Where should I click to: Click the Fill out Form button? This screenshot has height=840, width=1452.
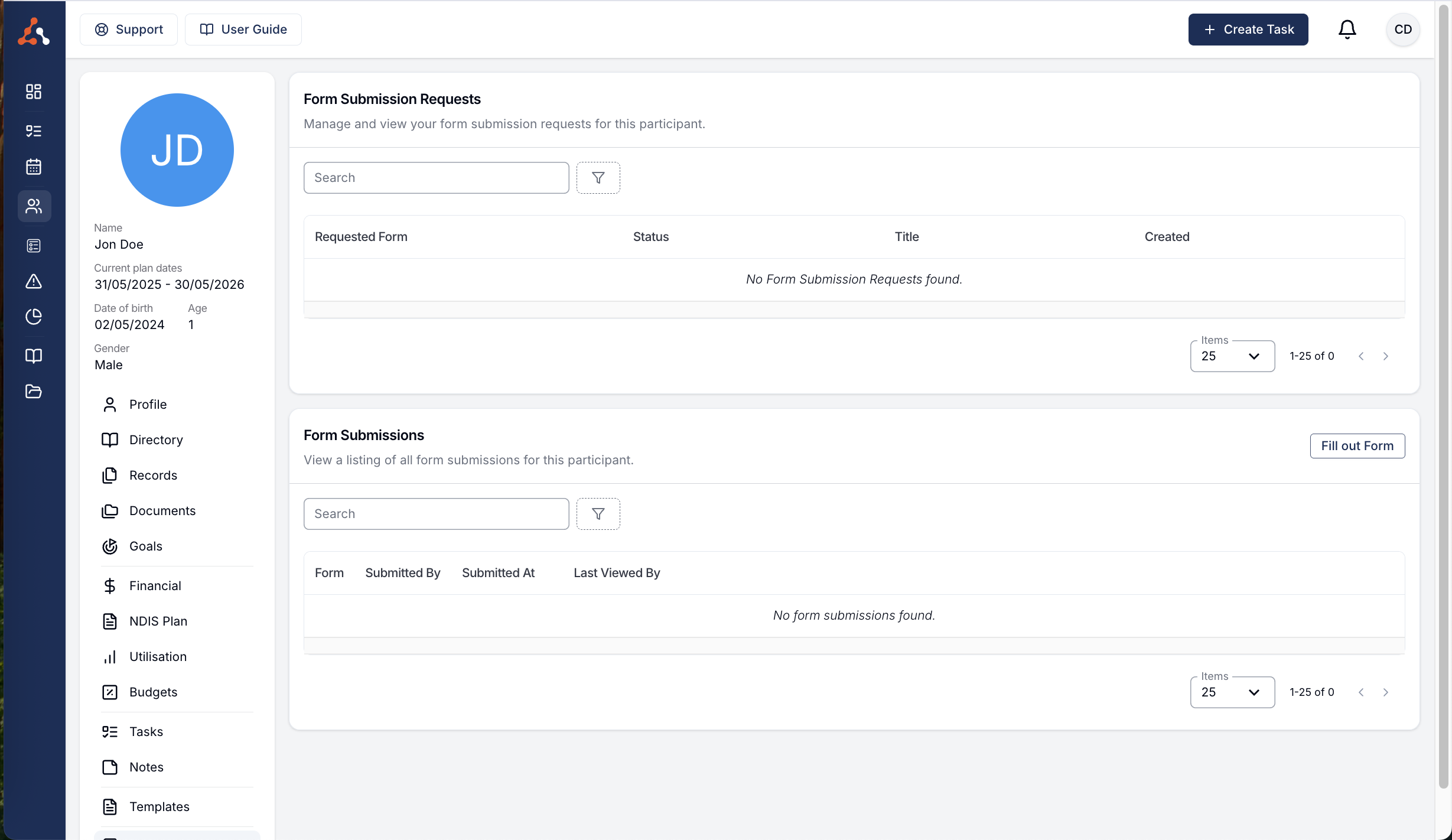point(1357,446)
